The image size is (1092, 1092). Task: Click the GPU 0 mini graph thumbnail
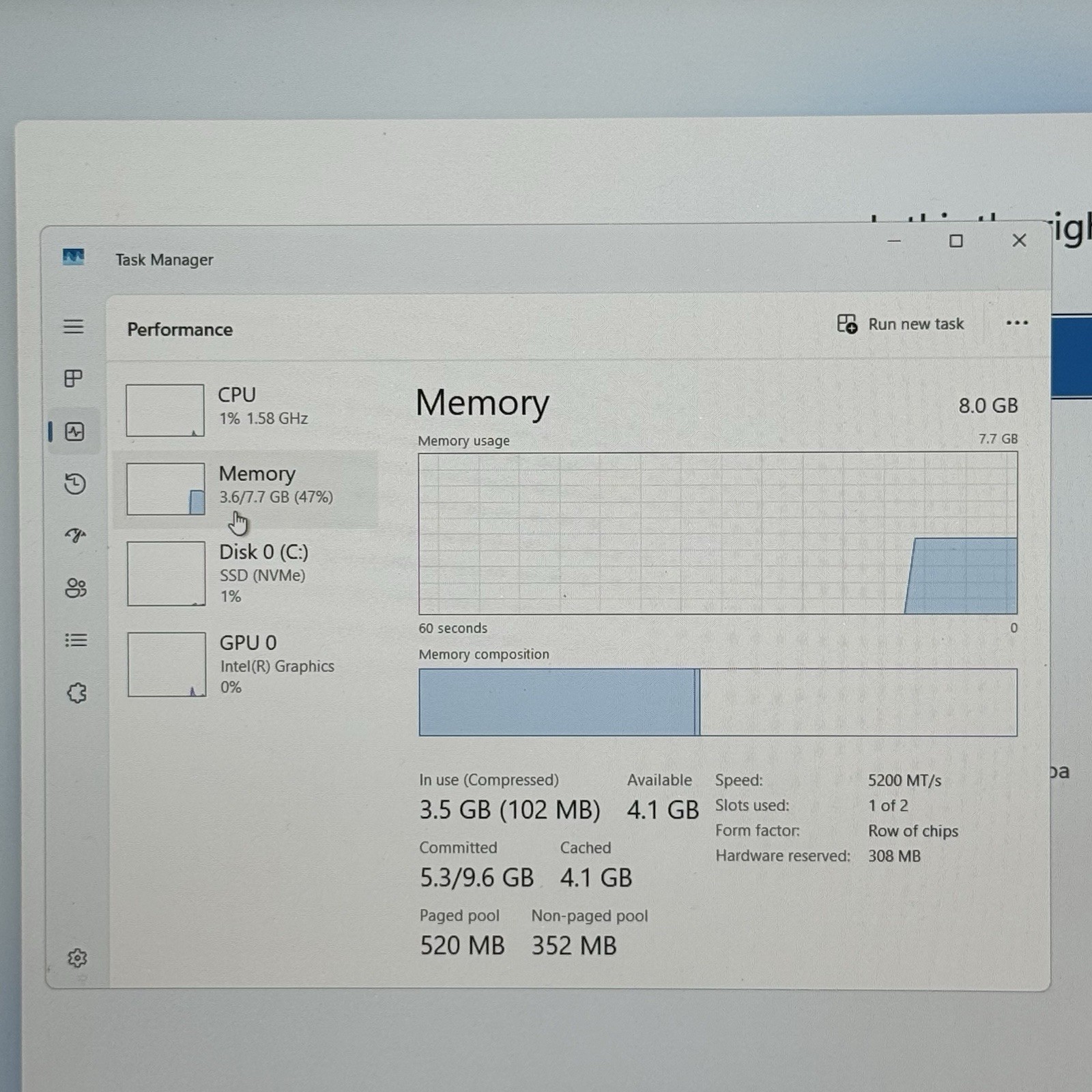[167, 664]
